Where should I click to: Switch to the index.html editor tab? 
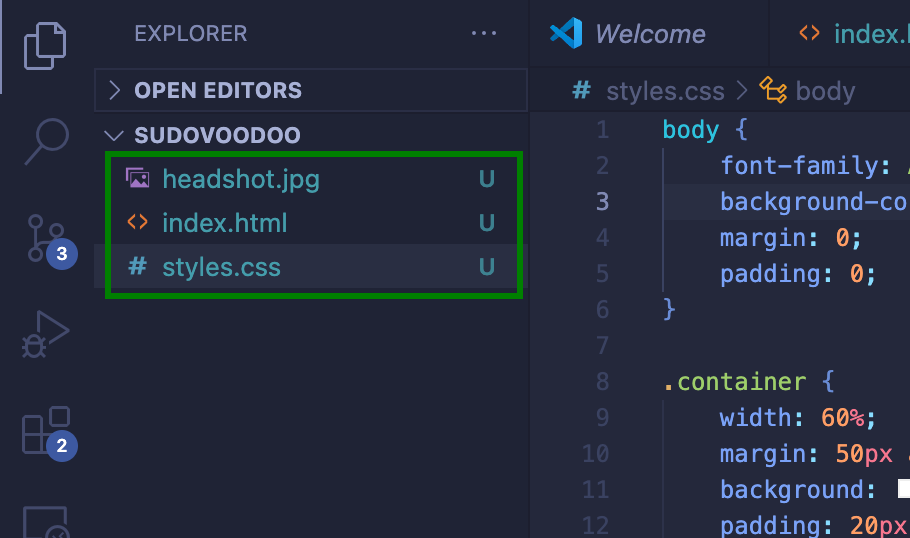[840, 33]
